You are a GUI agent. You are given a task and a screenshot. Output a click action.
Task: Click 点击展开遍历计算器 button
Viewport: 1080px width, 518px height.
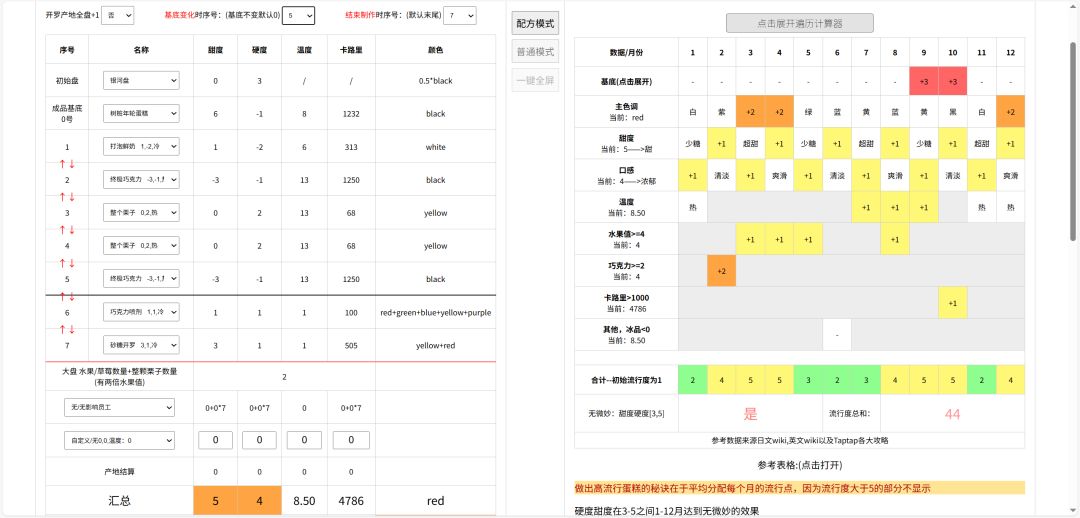click(800, 23)
